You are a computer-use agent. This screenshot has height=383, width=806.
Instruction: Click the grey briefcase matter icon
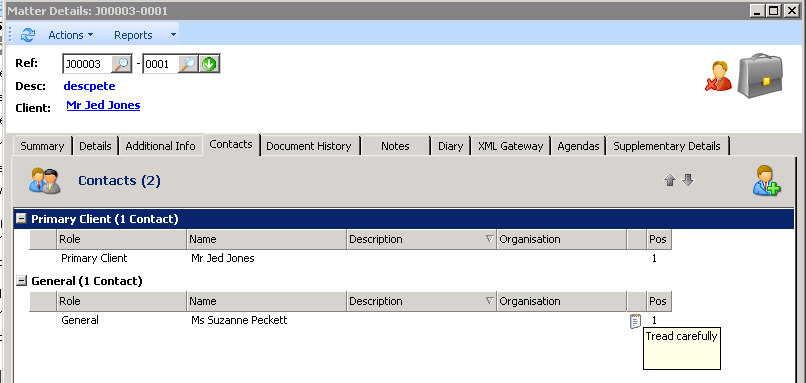760,76
